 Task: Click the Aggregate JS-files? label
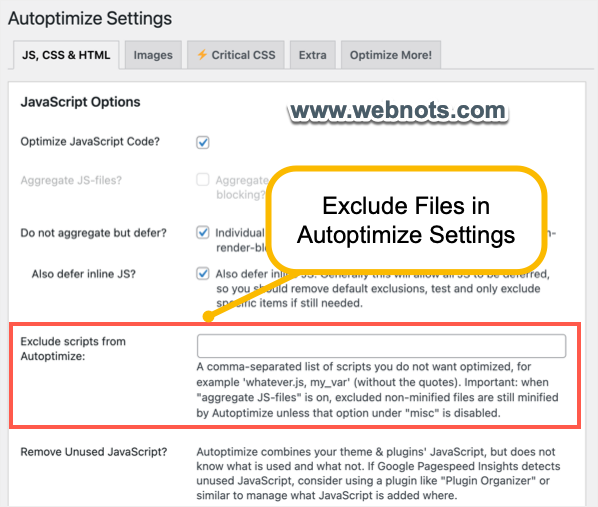click(71, 180)
